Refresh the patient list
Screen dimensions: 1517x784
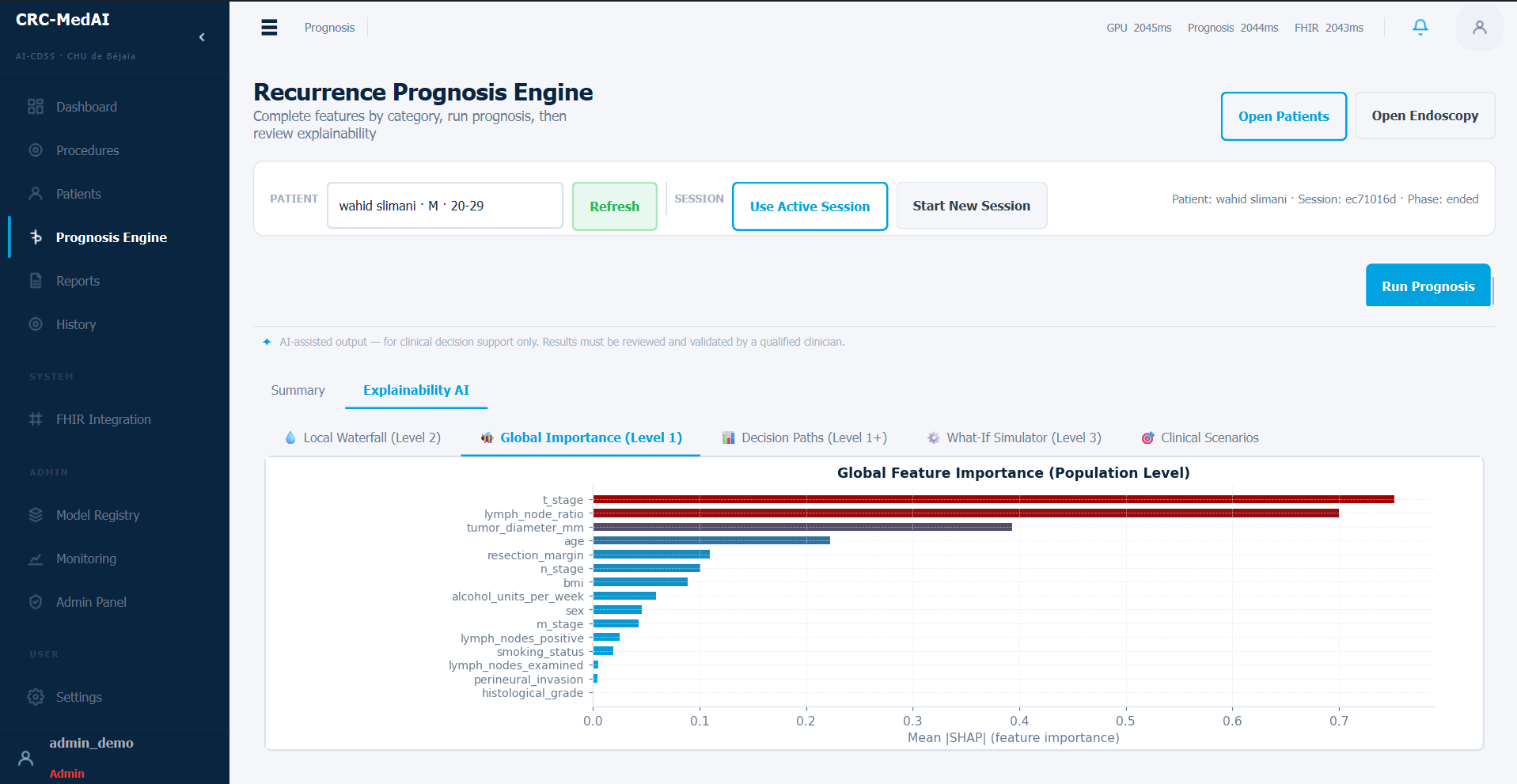pyautogui.click(x=614, y=206)
